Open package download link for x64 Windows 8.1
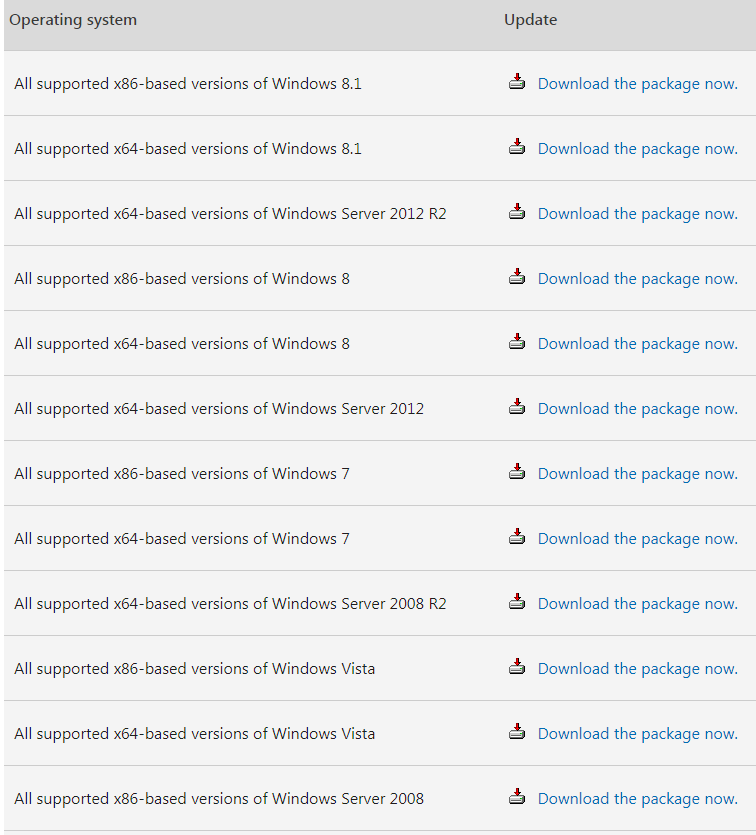Screen dimensions: 756x835 (638, 149)
